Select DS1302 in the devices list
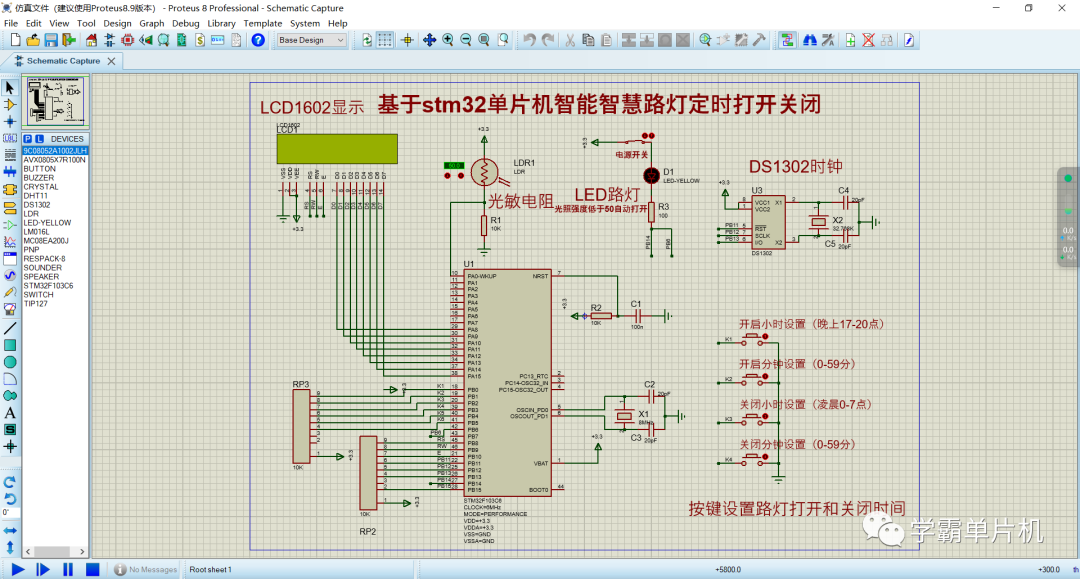 (37, 204)
